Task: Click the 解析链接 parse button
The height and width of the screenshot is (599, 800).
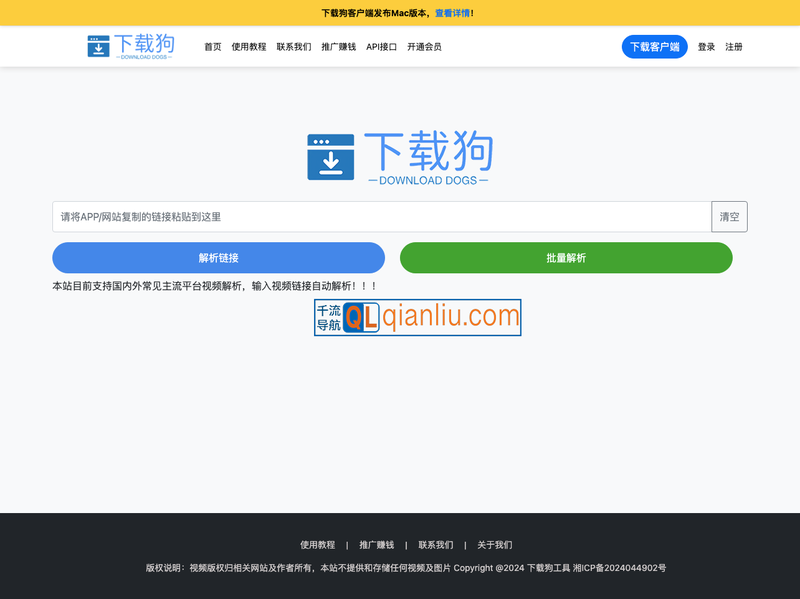Action: (218, 258)
